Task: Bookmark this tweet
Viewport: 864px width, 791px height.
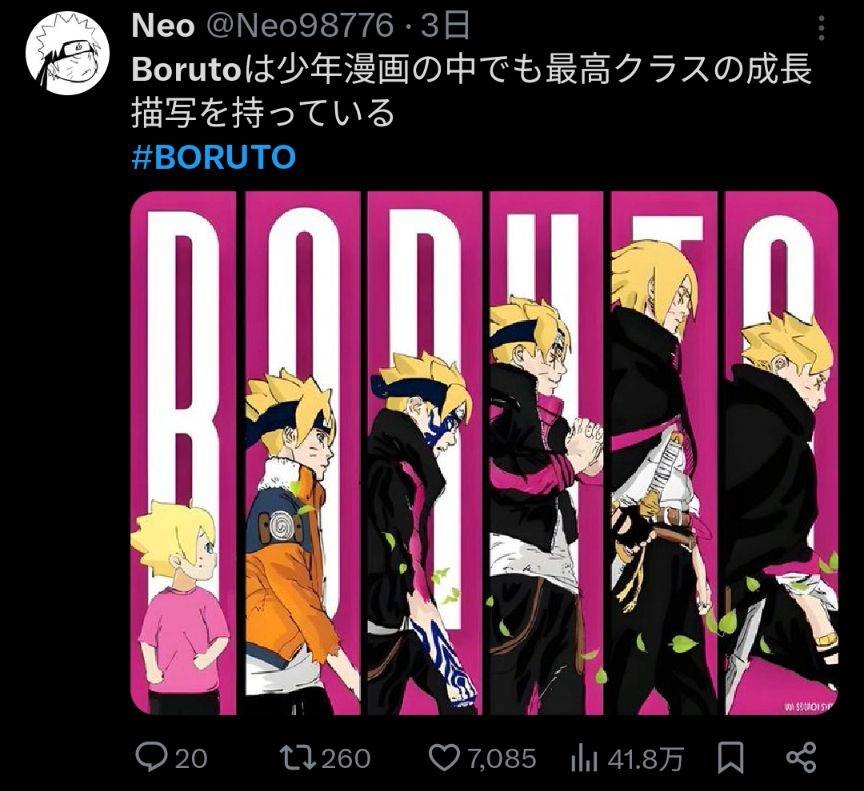Action: click(x=731, y=758)
